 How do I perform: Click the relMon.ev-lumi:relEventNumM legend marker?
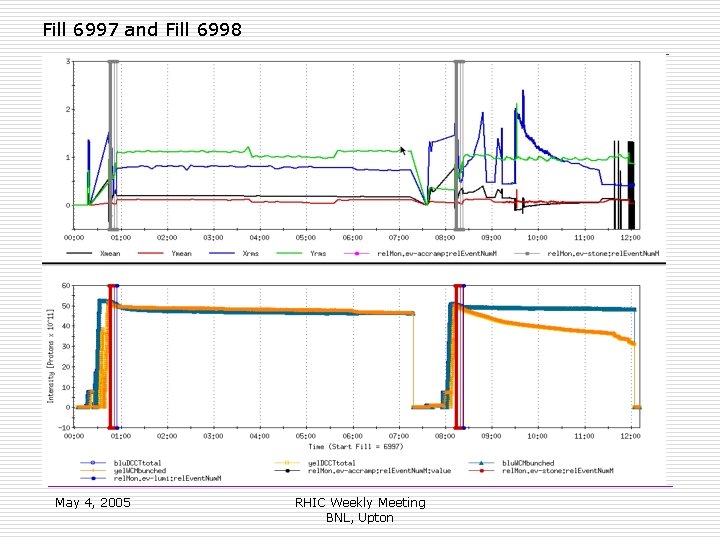93,478
